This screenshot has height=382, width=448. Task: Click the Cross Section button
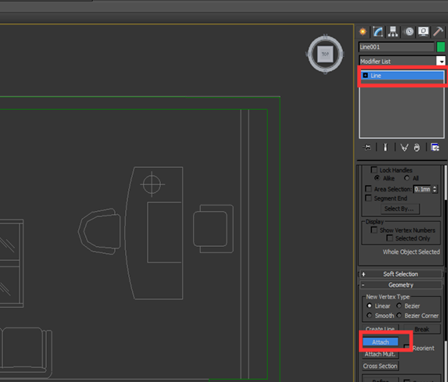[380, 366]
